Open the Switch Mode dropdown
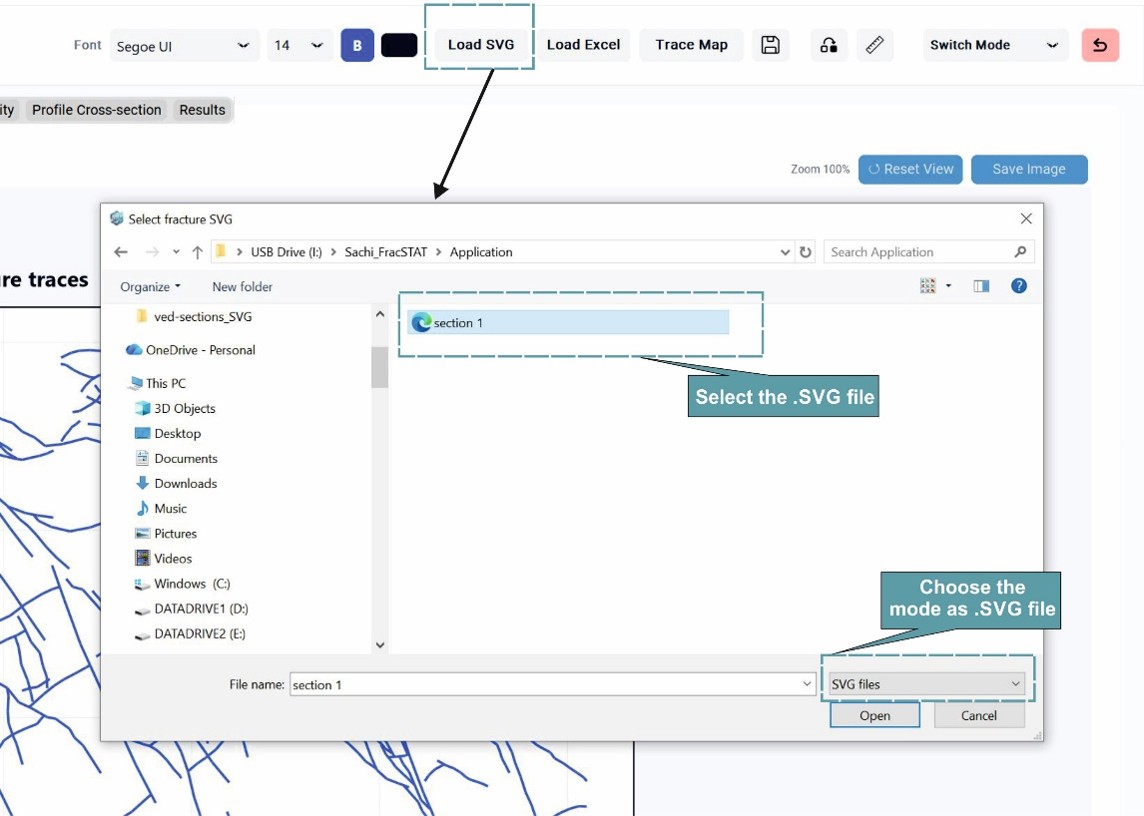The image size is (1144, 816). tap(995, 45)
